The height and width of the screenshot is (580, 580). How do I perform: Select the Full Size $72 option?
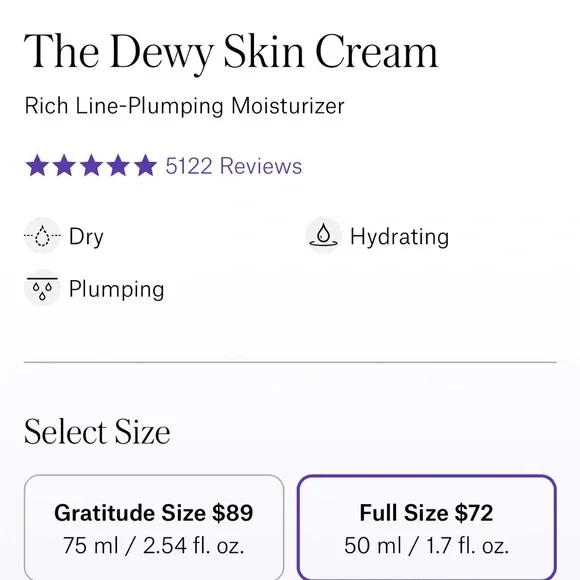coord(426,527)
